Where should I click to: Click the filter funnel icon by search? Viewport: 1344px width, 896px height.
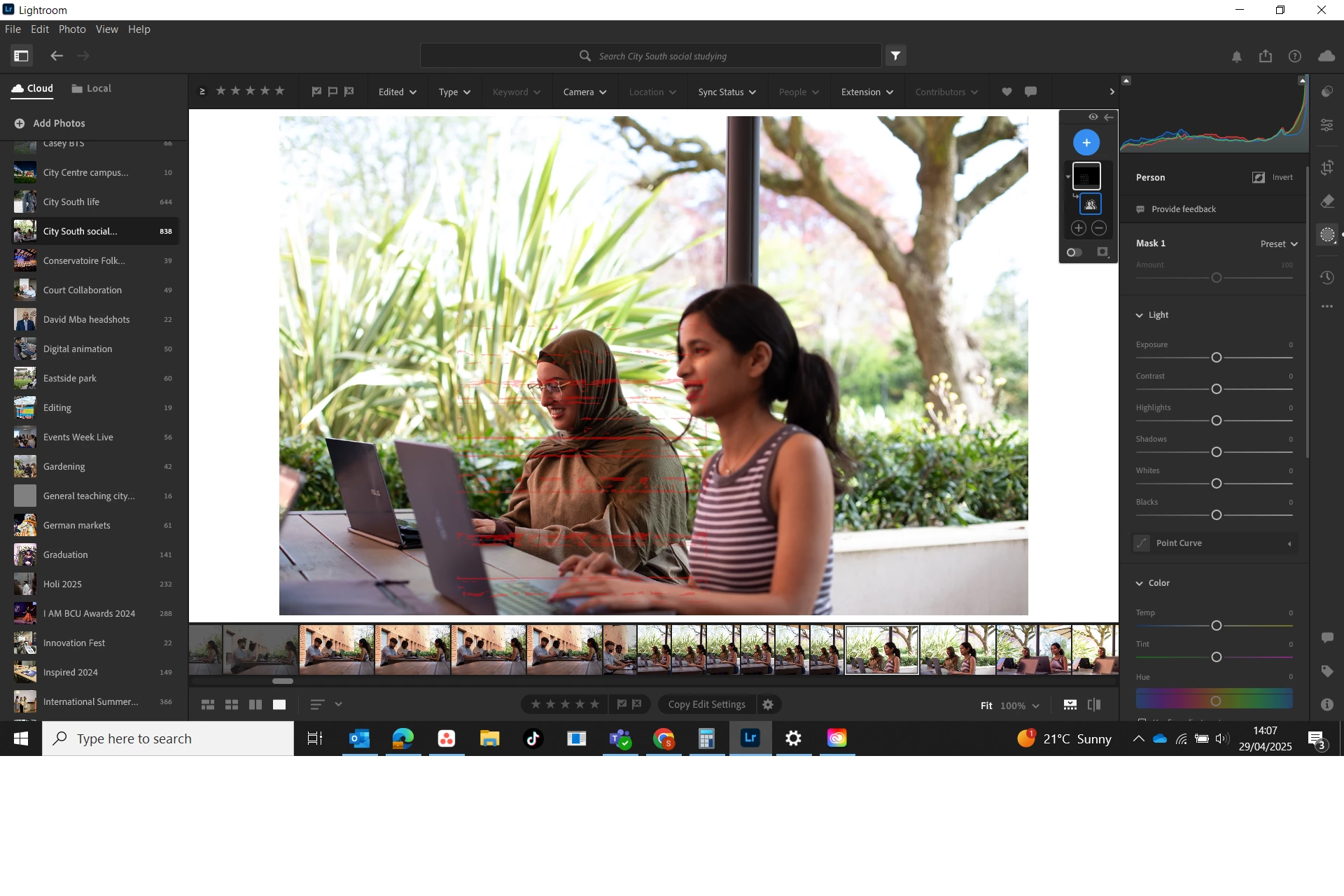coord(896,56)
